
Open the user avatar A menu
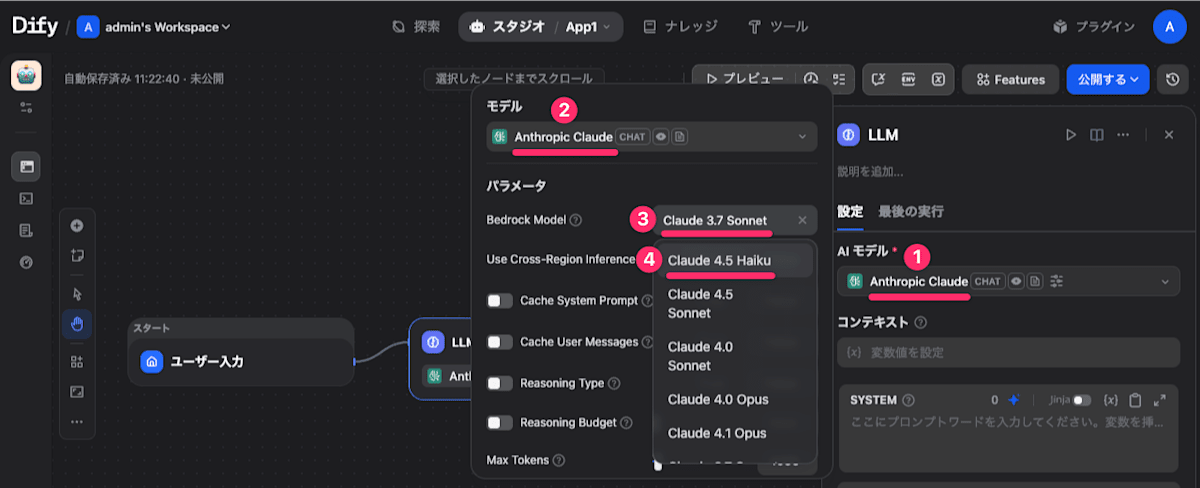[1169, 27]
